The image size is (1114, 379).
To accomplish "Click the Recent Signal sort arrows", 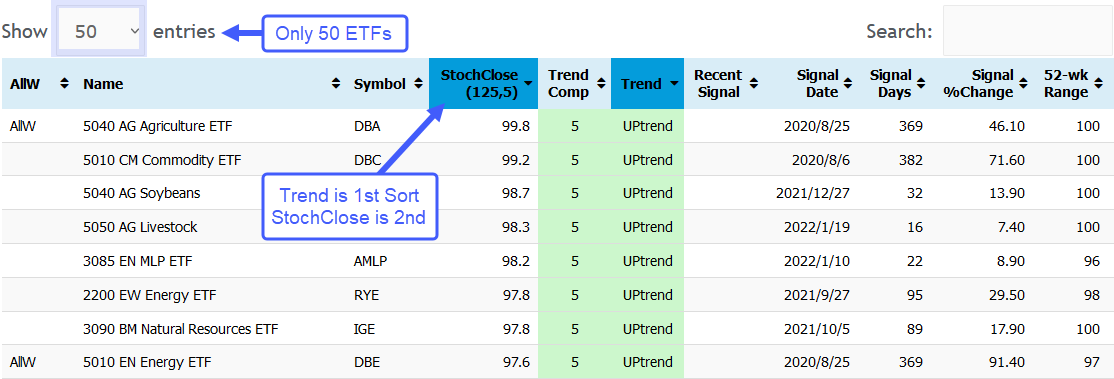I will [753, 84].
